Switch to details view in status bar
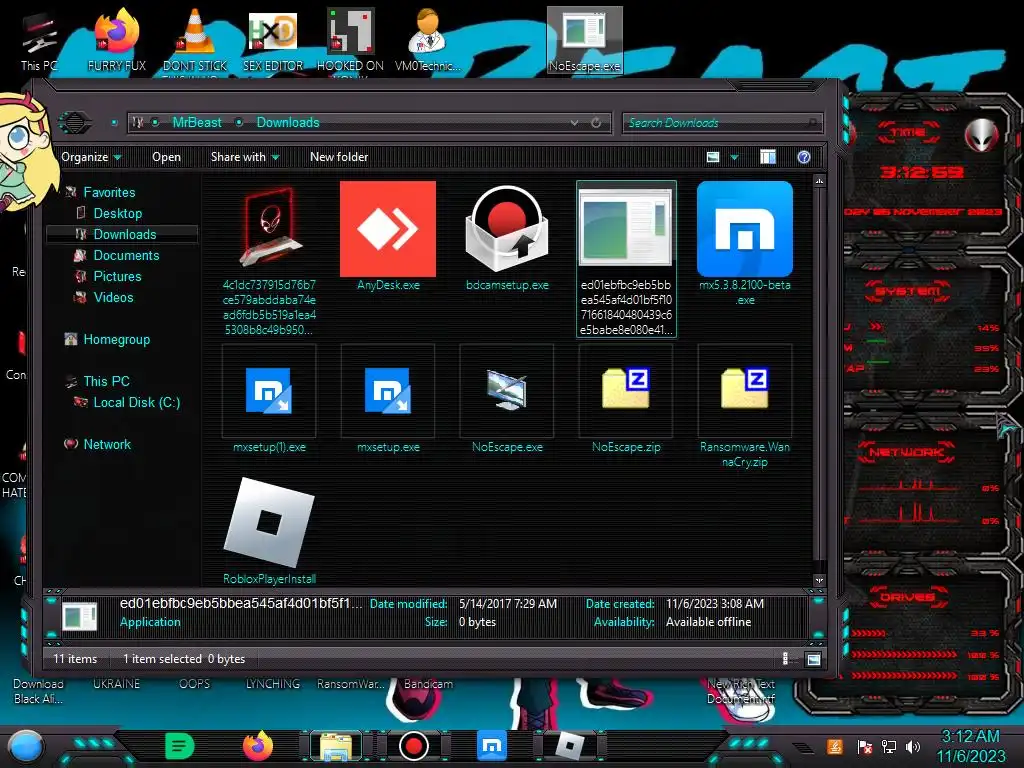The image size is (1024, 768). (x=786, y=659)
